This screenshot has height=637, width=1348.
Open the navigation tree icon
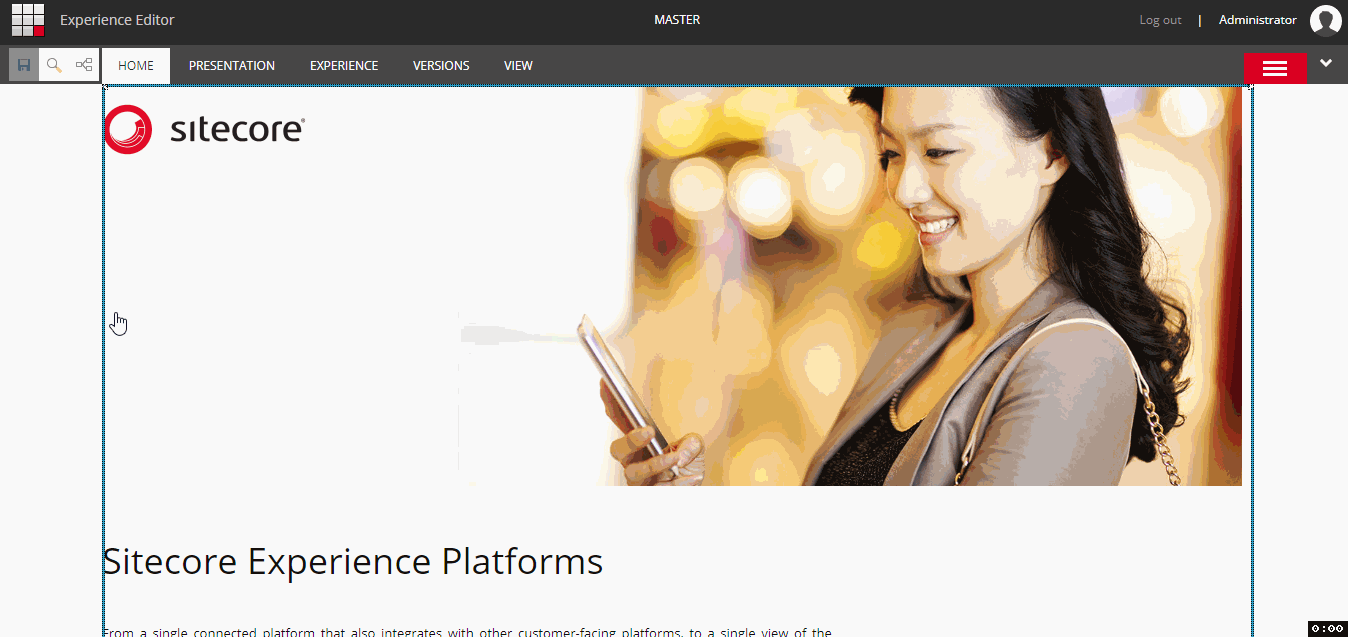(x=84, y=65)
